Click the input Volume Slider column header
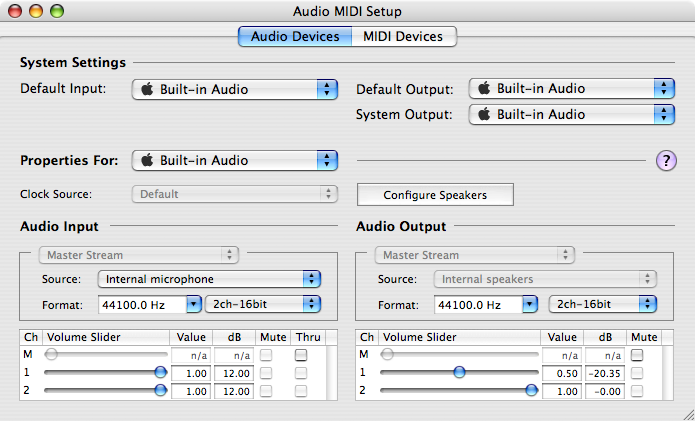 (x=106, y=337)
